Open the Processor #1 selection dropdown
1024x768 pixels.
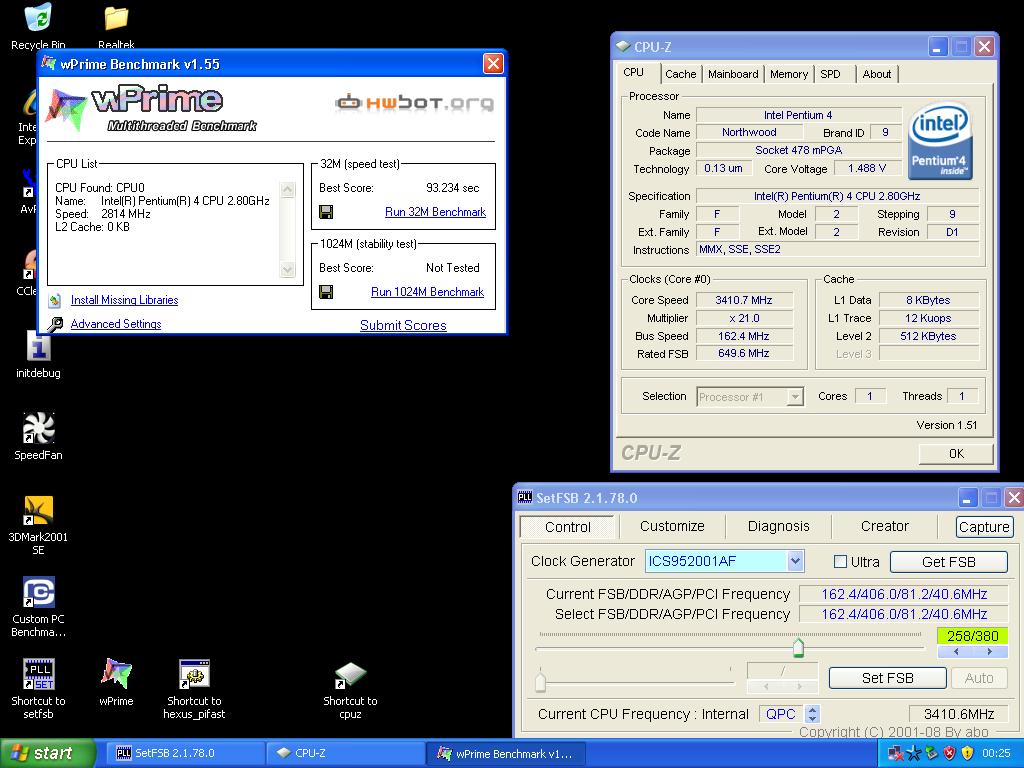click(x=795, y=396)
